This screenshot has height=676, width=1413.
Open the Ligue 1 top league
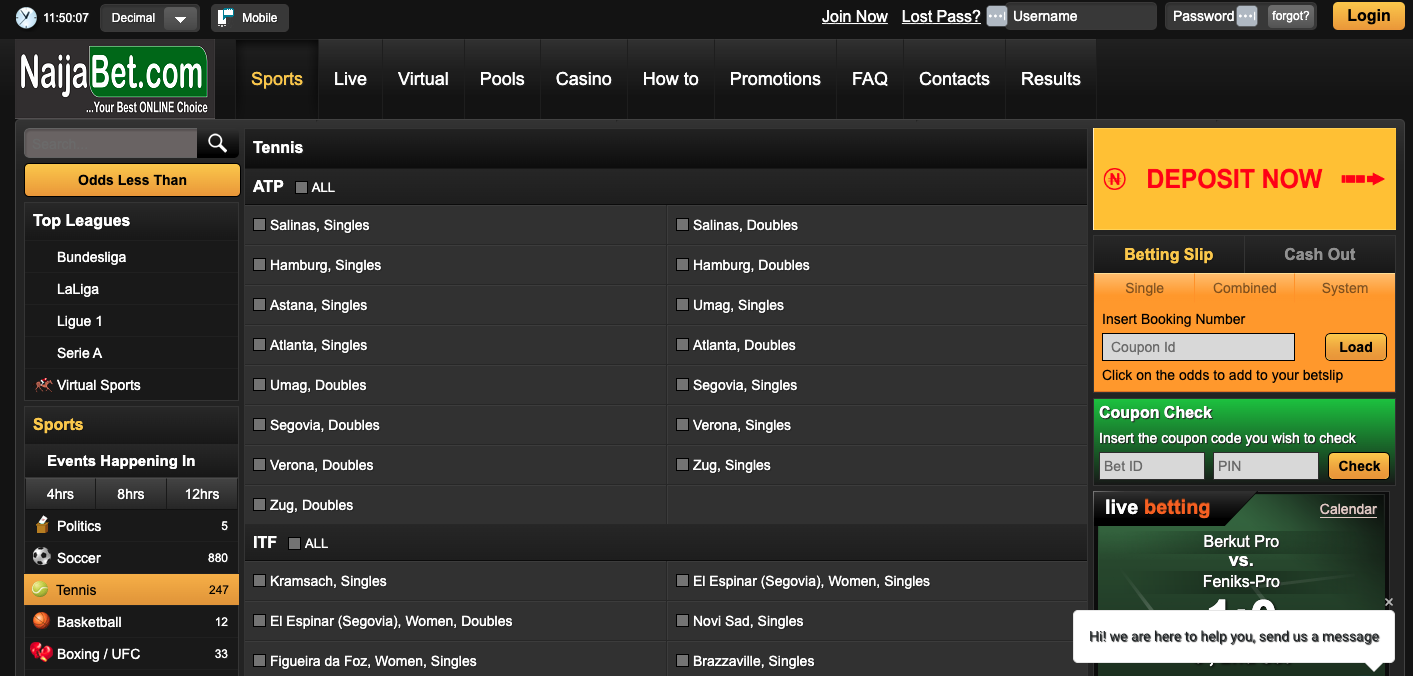pos(80,321)
